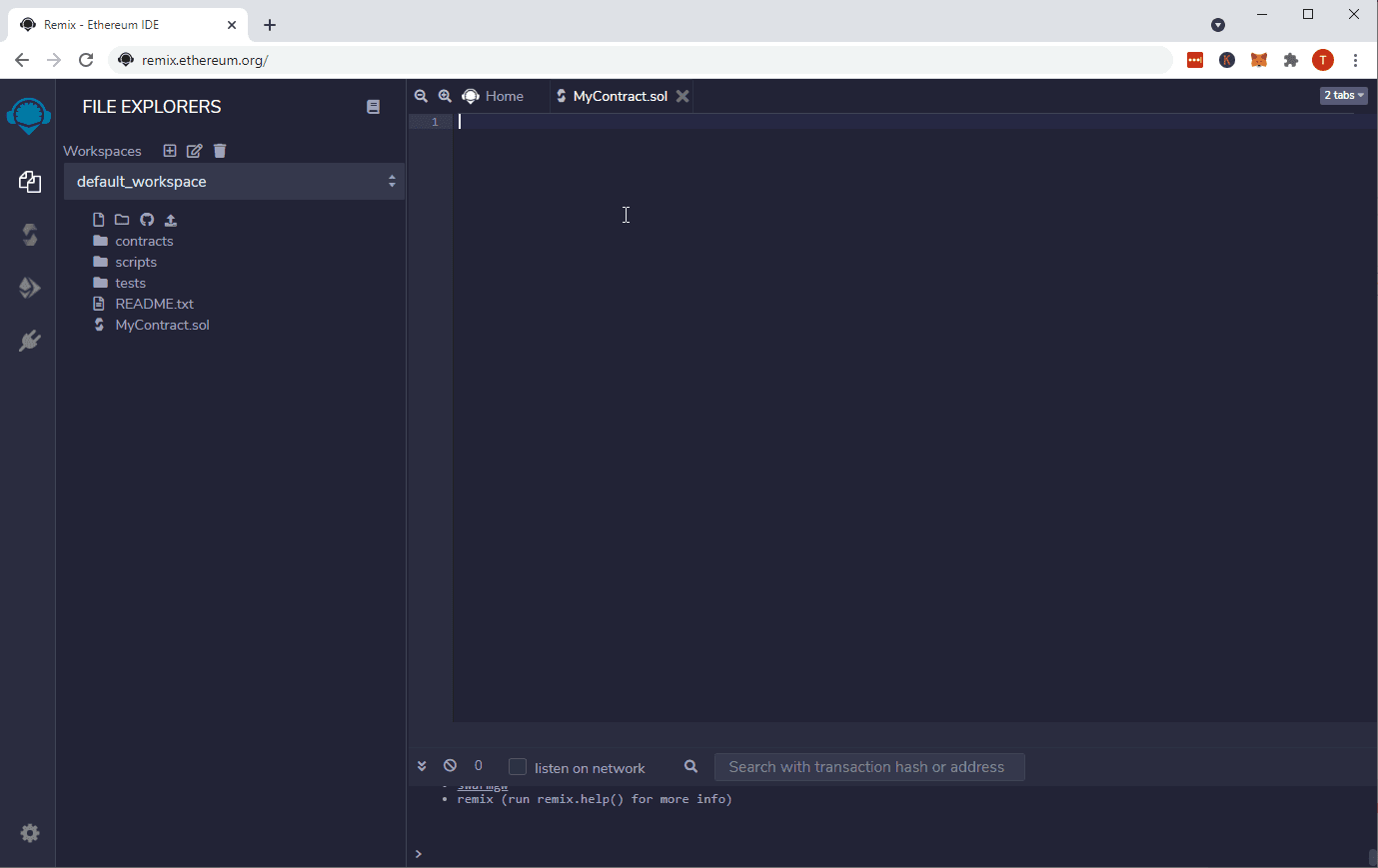The width and height of the screenshot is (1378, 868).
Task: Open the File Explorers sidebar icon
Action: coord(30,182)
